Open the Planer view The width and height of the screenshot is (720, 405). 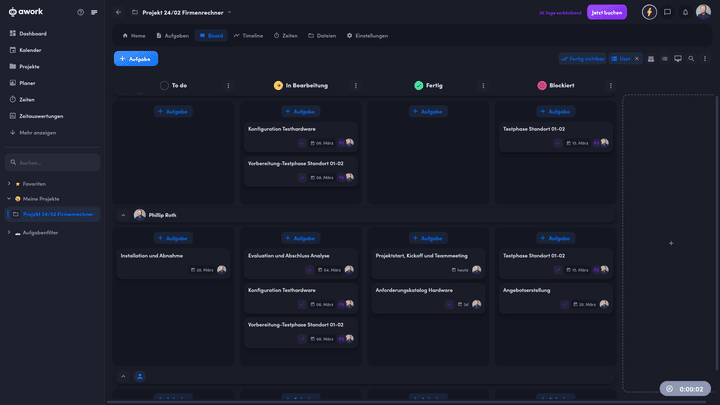[22, 83]
